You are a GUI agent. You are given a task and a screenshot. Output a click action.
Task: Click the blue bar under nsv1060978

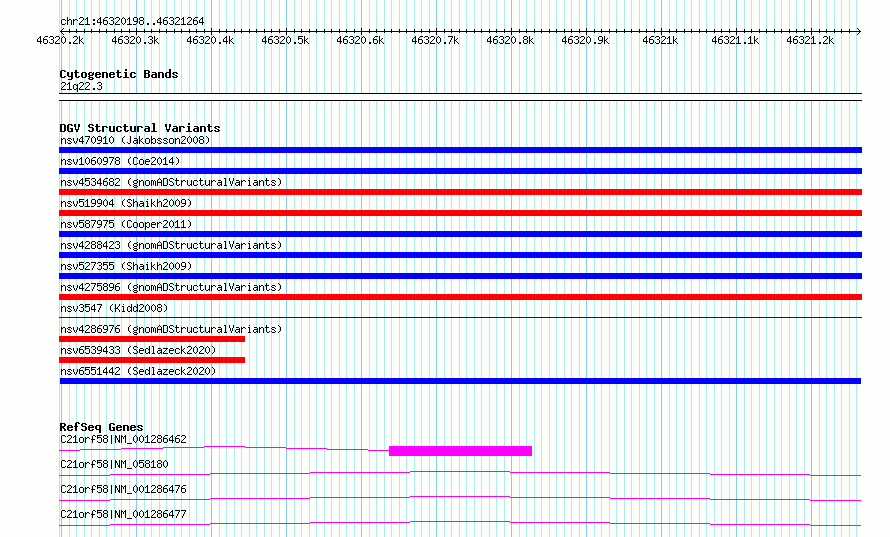(460, 171)
